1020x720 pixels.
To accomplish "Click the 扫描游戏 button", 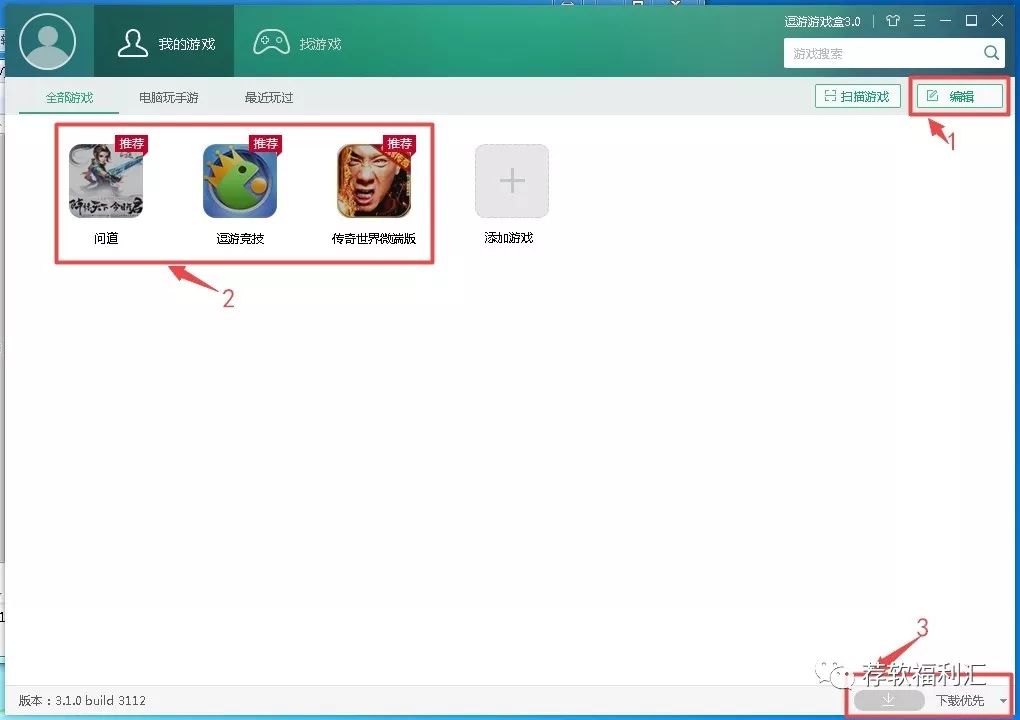I will pos(856,95).
